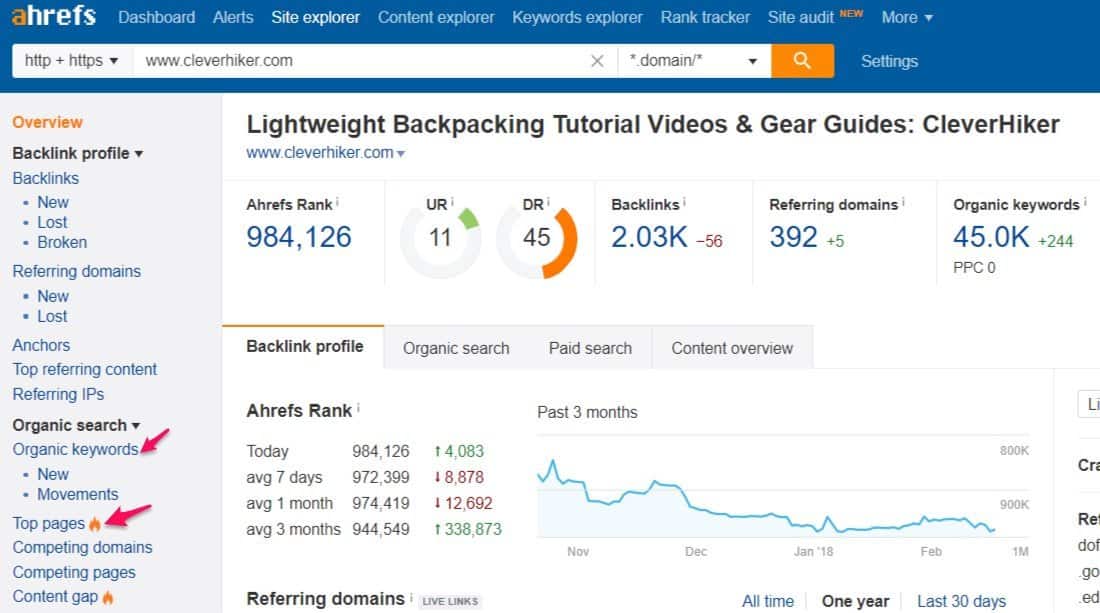This screenshot has height=613, width=1100.
Task: Click info icon beside Referring domains chart heading
Action: click(x=411, y=596)
